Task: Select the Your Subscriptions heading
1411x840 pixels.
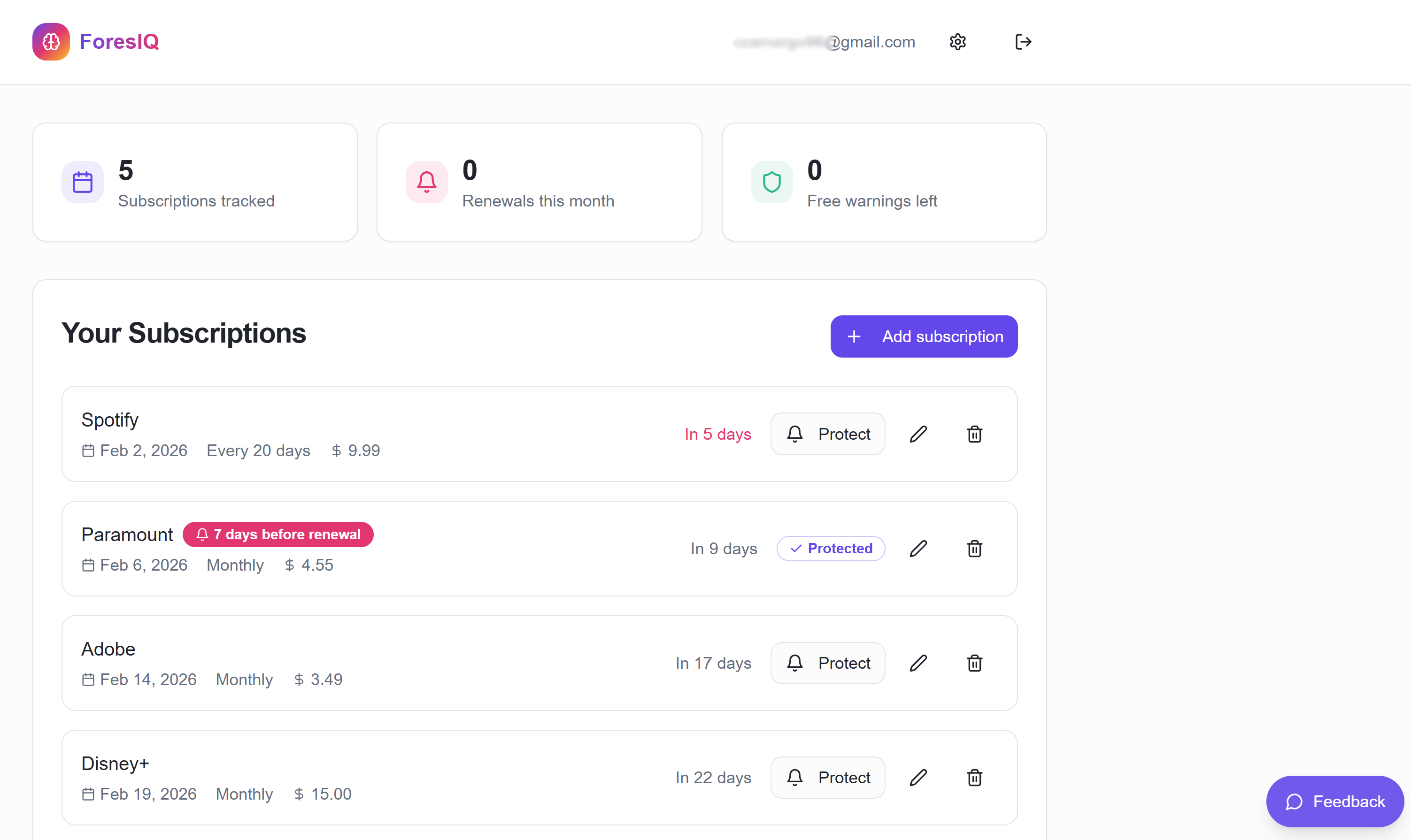Action: [x=184, y=333]
